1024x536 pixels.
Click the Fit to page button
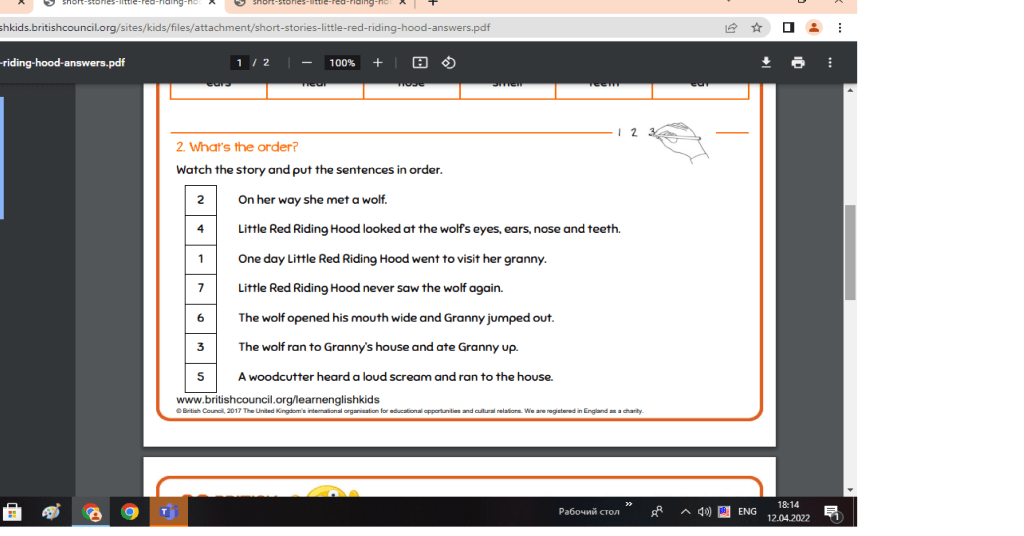click(420, 62)
